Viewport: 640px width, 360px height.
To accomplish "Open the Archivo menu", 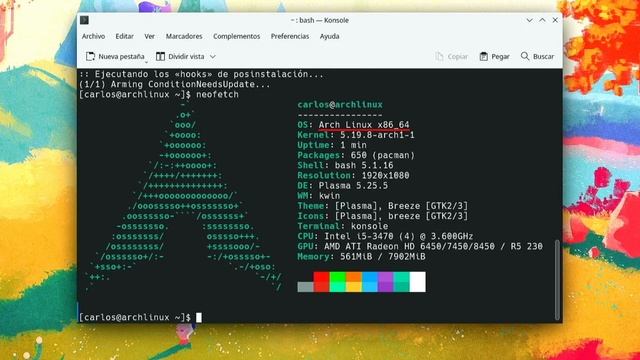I will point(93,36).
